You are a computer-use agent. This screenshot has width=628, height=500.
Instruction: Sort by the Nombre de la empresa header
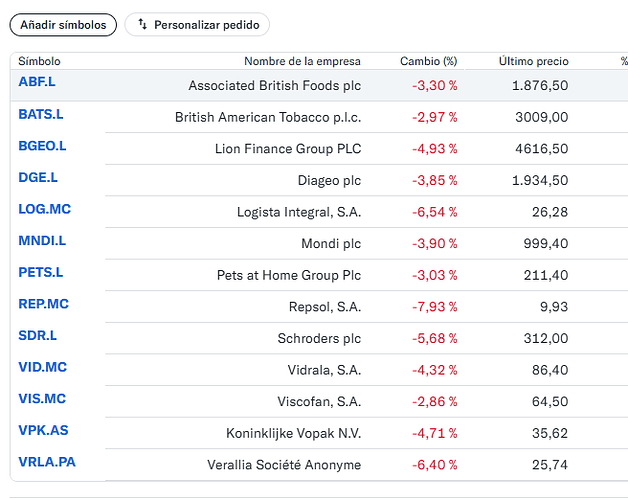point(302,61)
